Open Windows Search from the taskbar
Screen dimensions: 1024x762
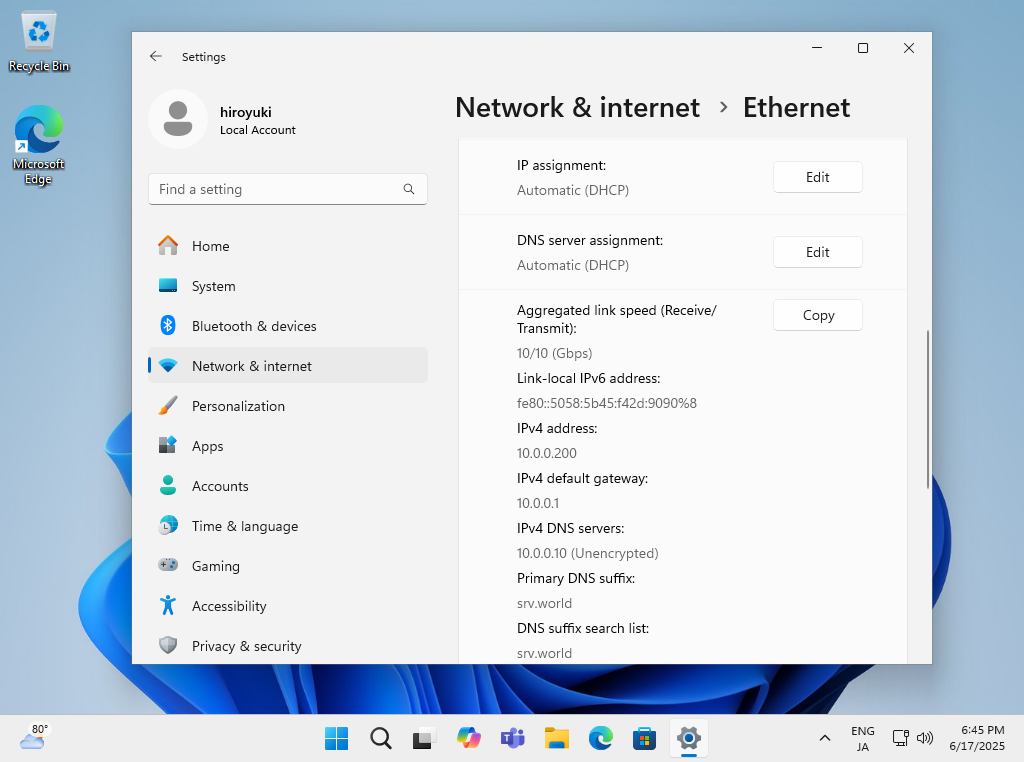point(380,738)
